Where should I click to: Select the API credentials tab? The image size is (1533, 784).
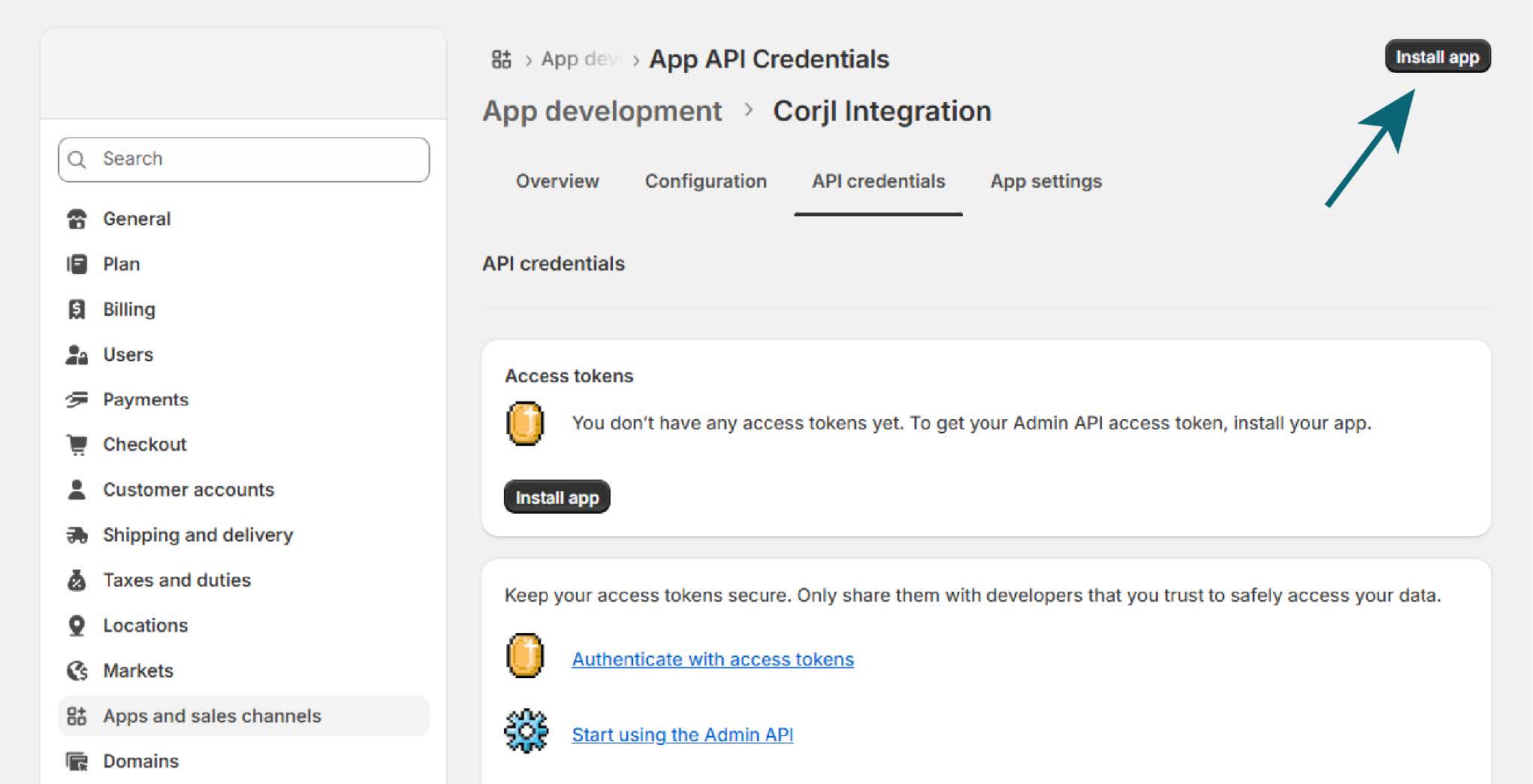coord(879,181)
